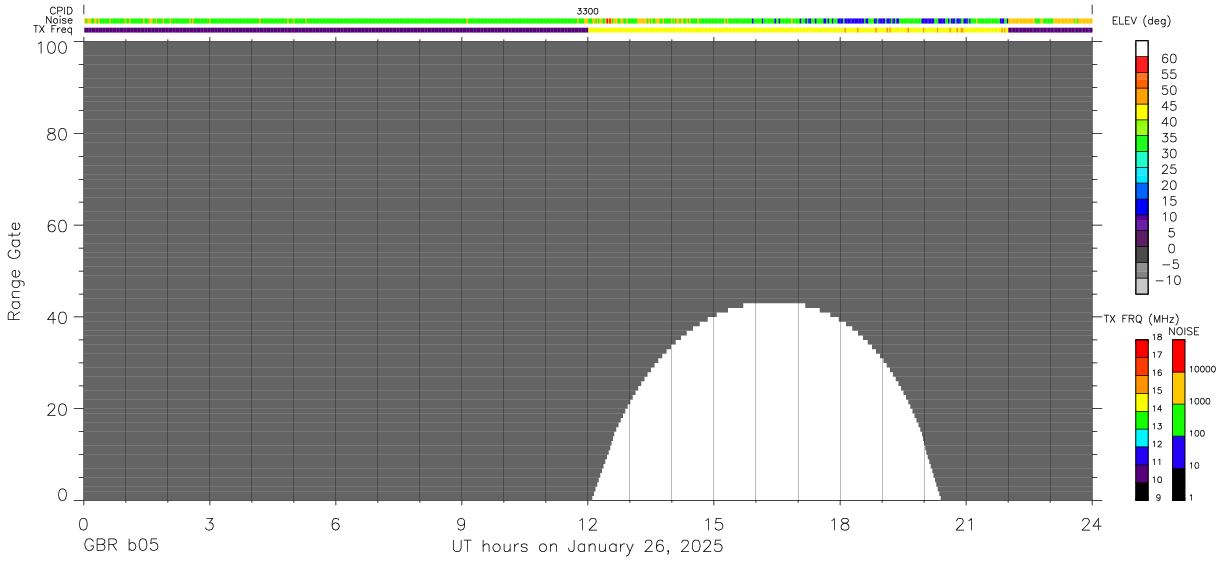Click the '10000' label on NOISE scale

[1203, 369]
